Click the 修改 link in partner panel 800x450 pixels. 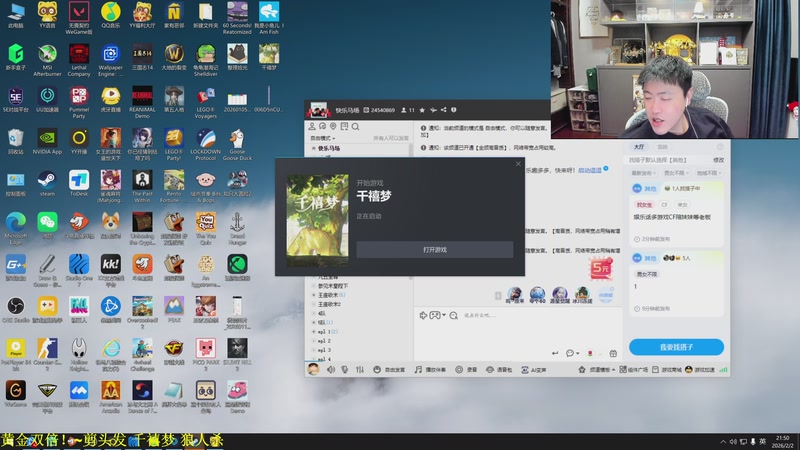point(718,160)
